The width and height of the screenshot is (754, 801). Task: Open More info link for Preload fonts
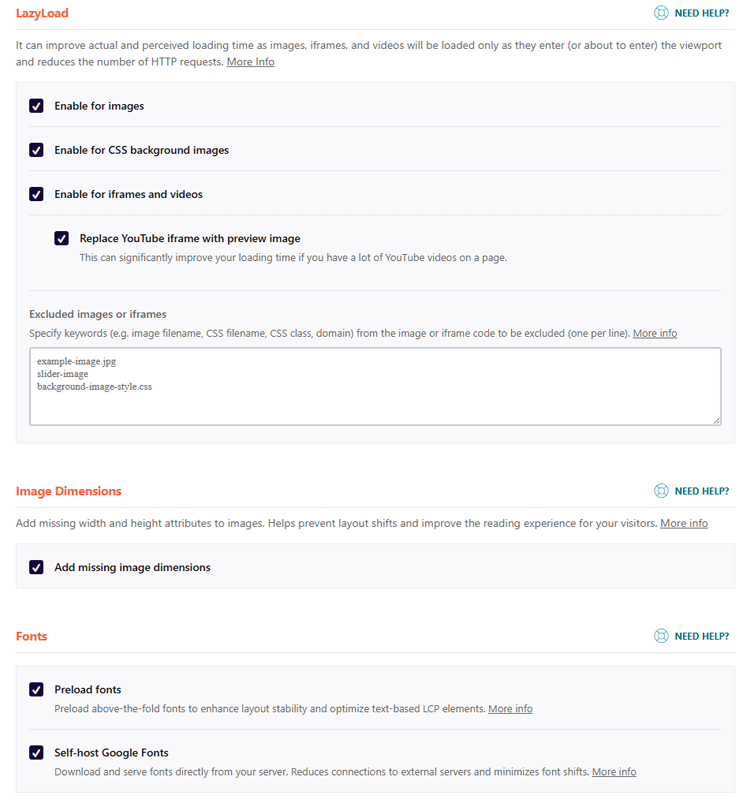pyautogui.click(x=510, y=709)
